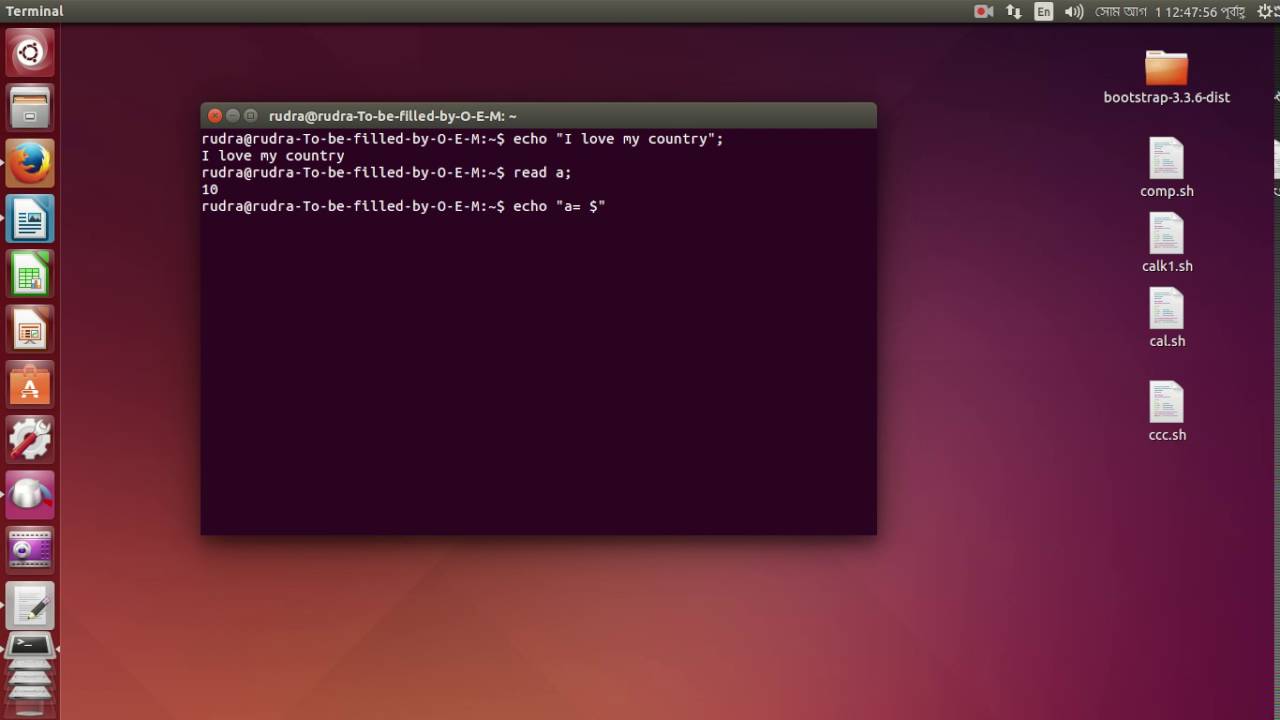The width and height of the screenshot is (1280, 720).
Task: Click the red recording indicator in top panel
Action: 983,11
